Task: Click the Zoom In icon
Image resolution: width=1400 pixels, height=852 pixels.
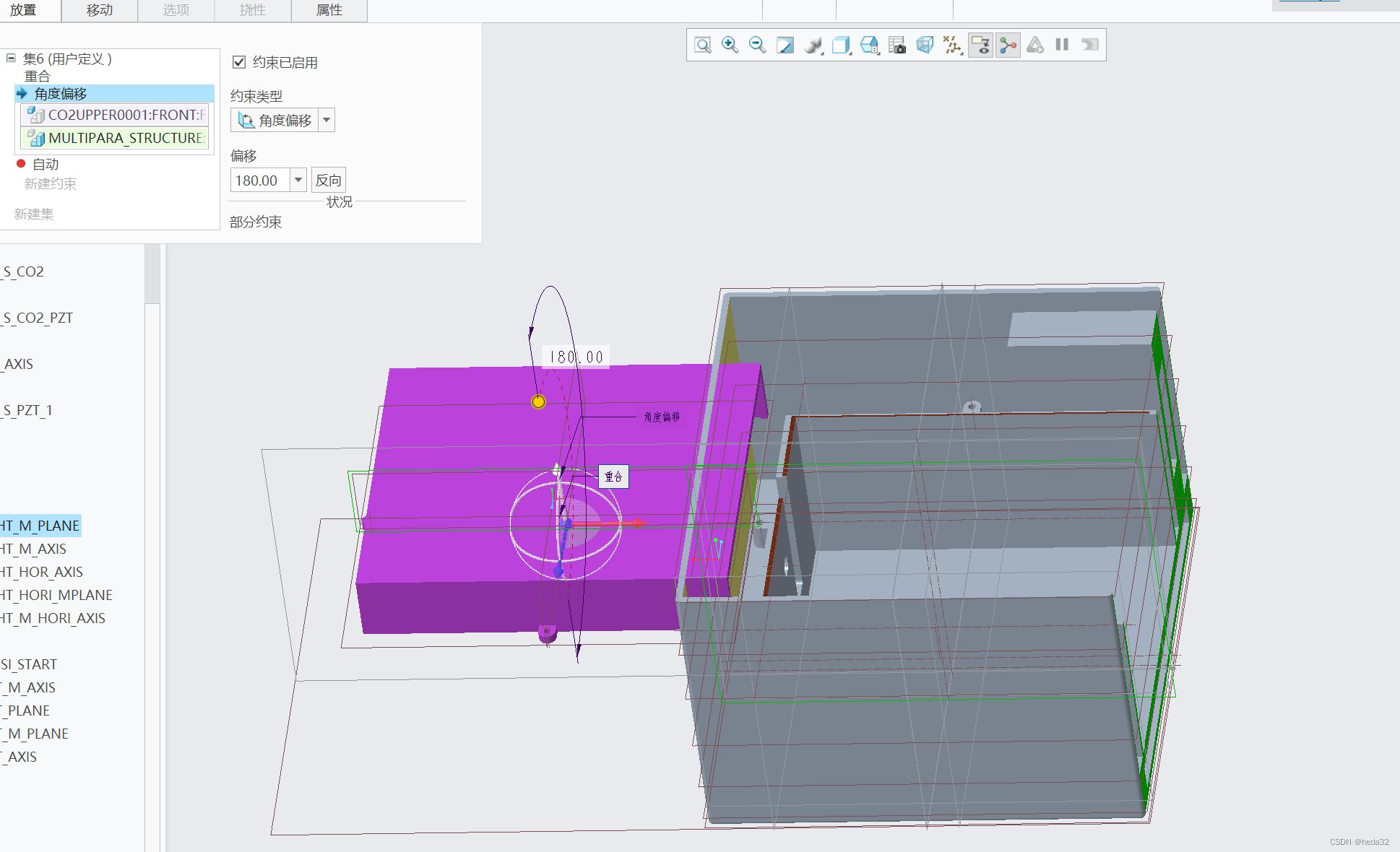Action: coord(730,45)
